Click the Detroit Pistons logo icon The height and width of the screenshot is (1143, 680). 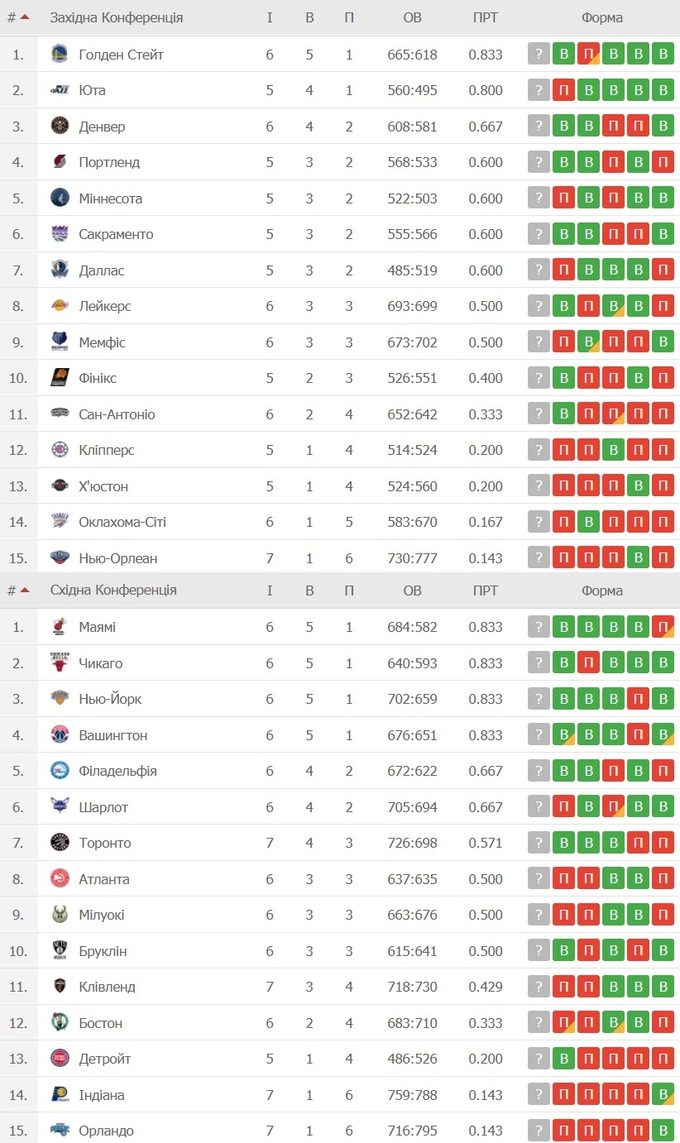[59, 1059]
